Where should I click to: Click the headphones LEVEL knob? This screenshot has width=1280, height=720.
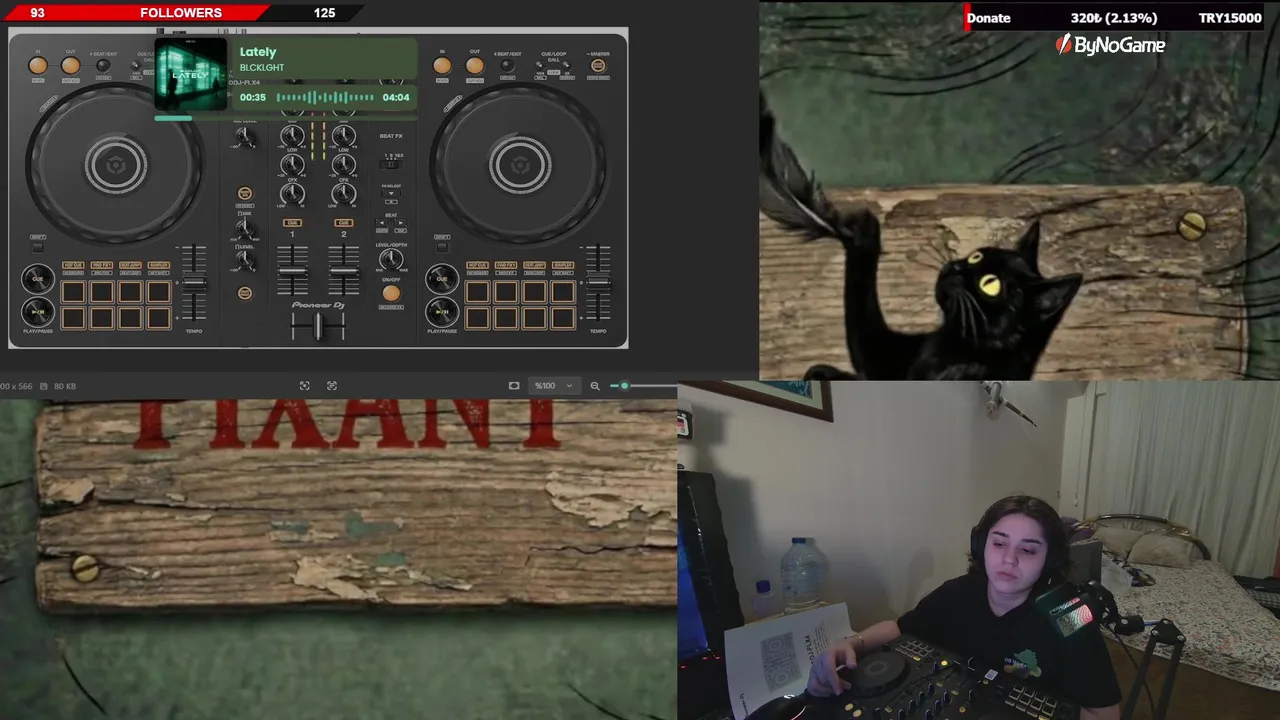(x=245, y=260)
